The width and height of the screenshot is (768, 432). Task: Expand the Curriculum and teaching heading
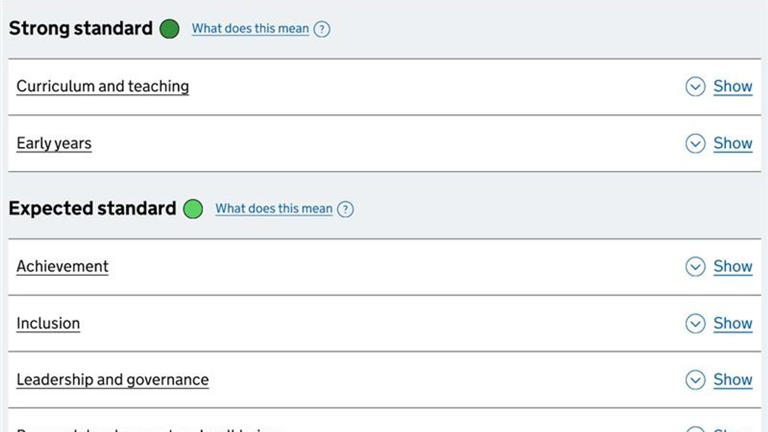pos(102,87)
